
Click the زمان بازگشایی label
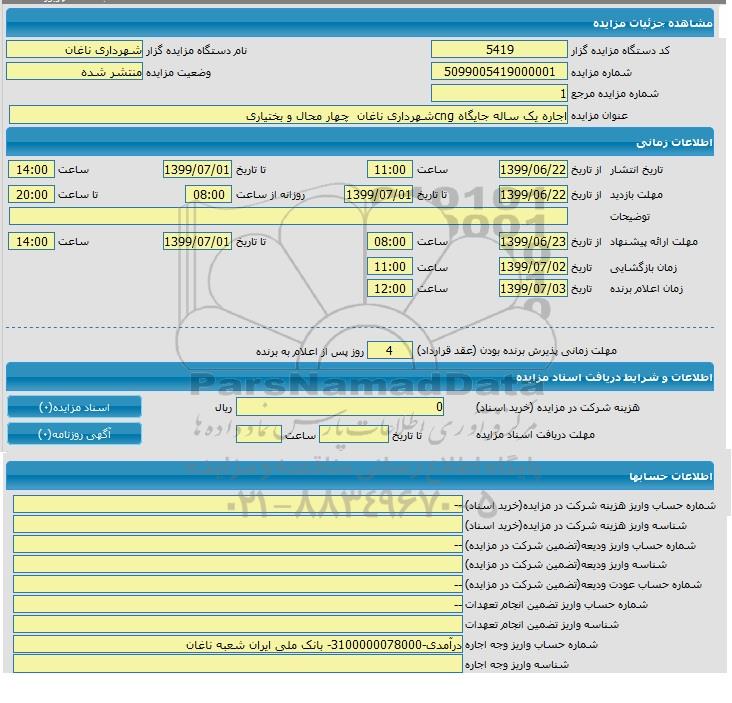[643, 267]
